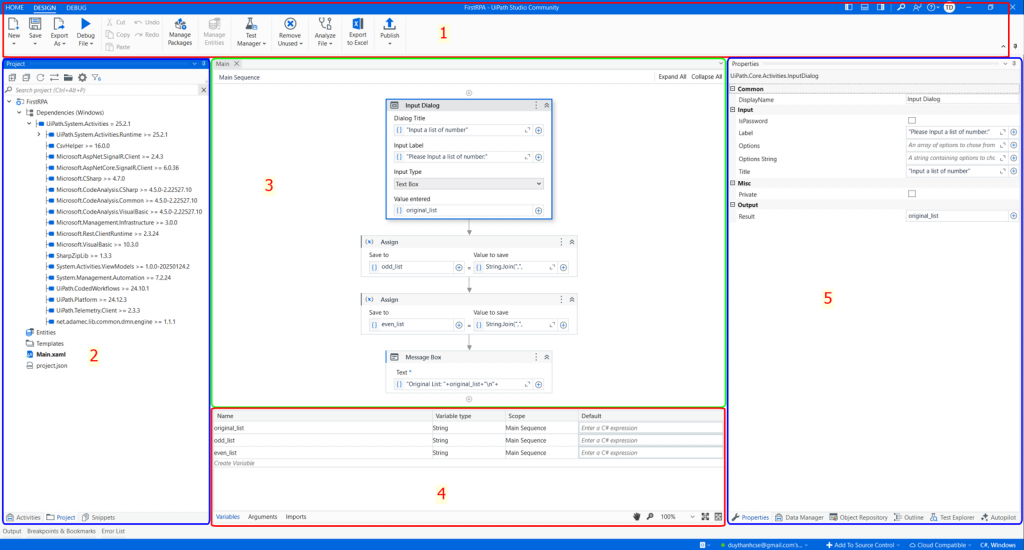The width and height of the screenshot is (1024, 550).
Task: Toggle the Private checkbox
Action: (x=912, y=194)
